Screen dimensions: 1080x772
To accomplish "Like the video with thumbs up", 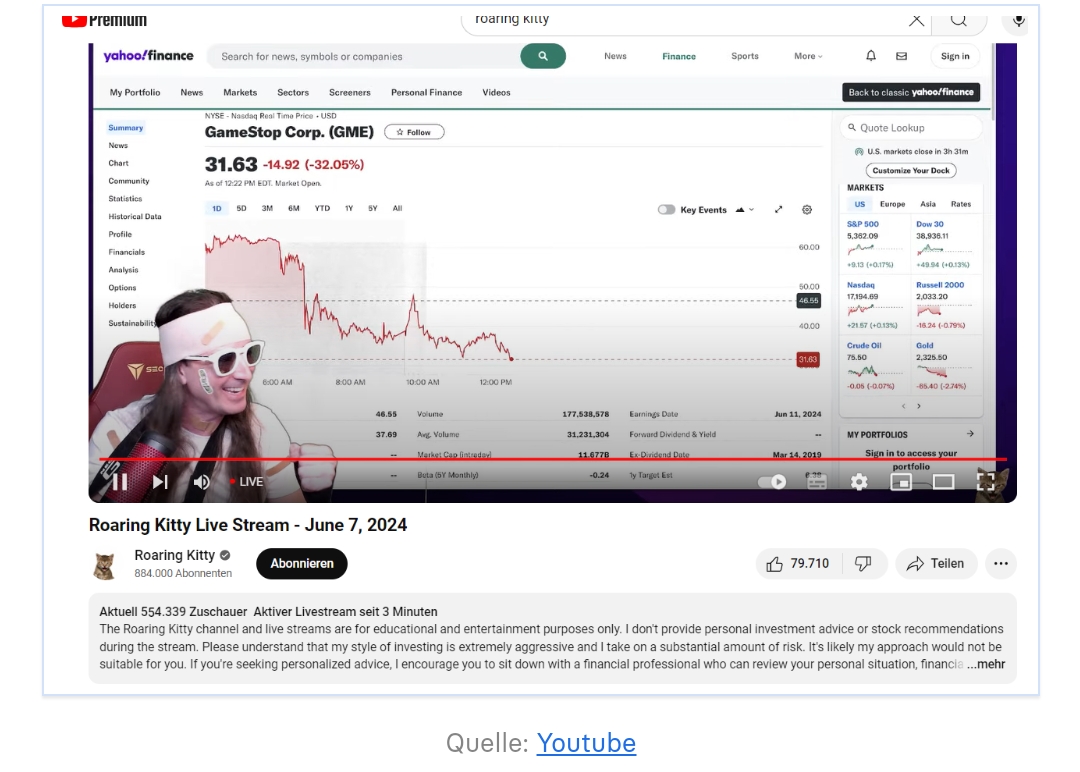I will (798, 563).
